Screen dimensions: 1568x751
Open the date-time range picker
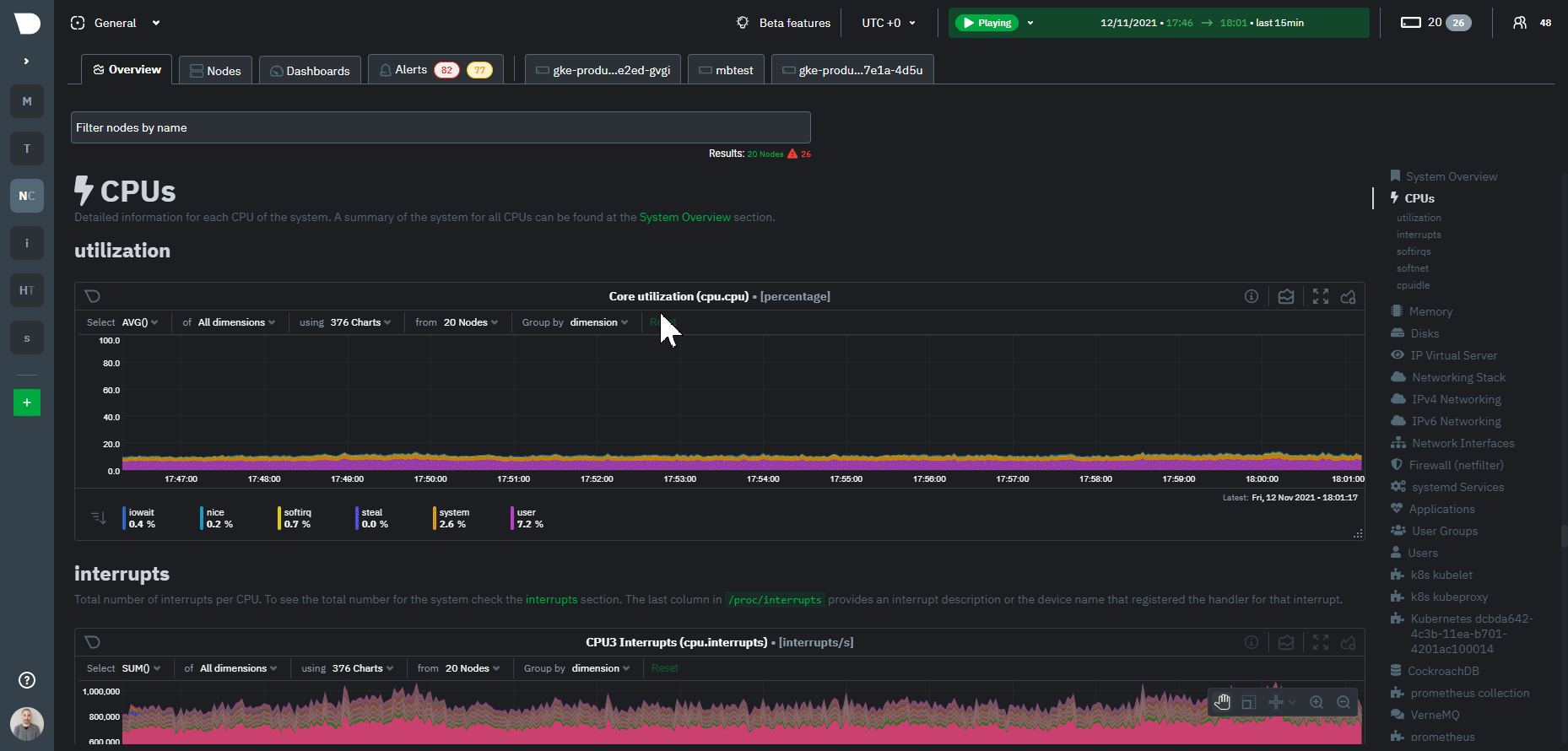[1202, 23]
